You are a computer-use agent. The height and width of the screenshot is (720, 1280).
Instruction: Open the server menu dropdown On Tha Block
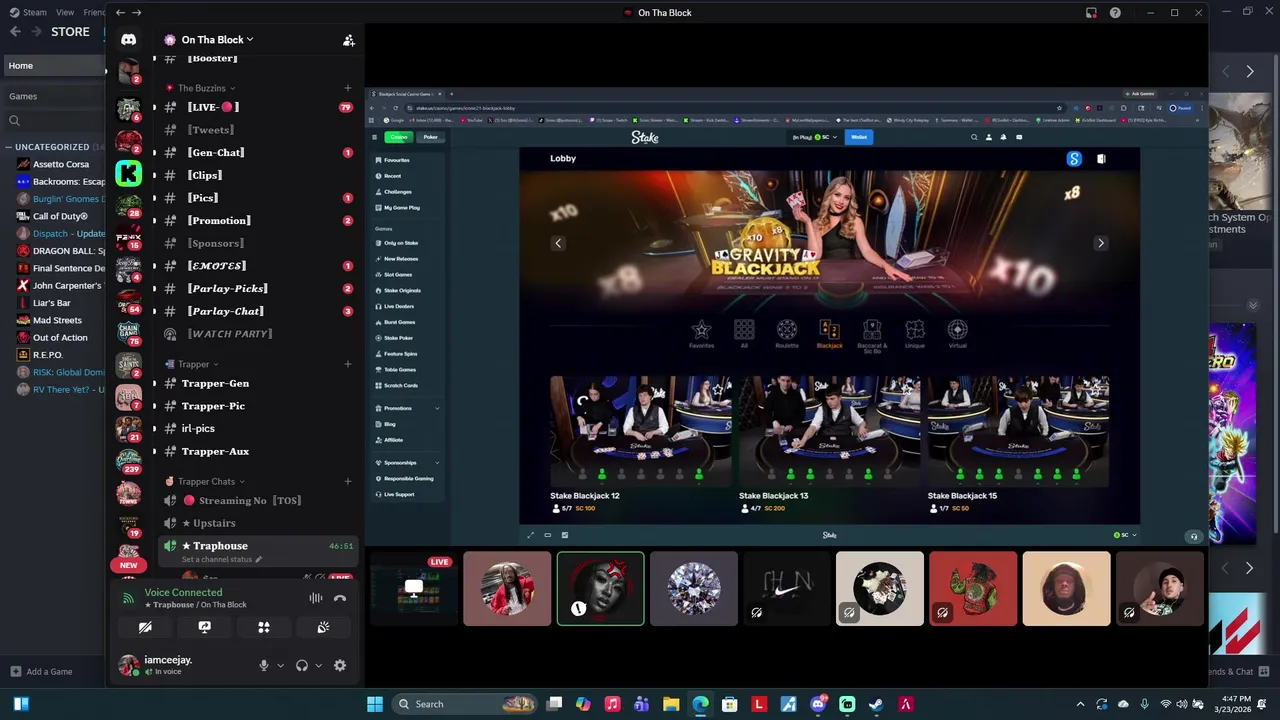(216, 40)
